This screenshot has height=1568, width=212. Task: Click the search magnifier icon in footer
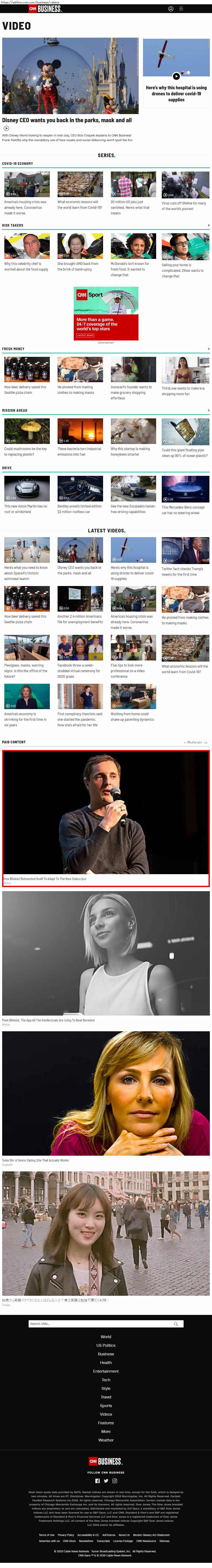coord(176,1324)
